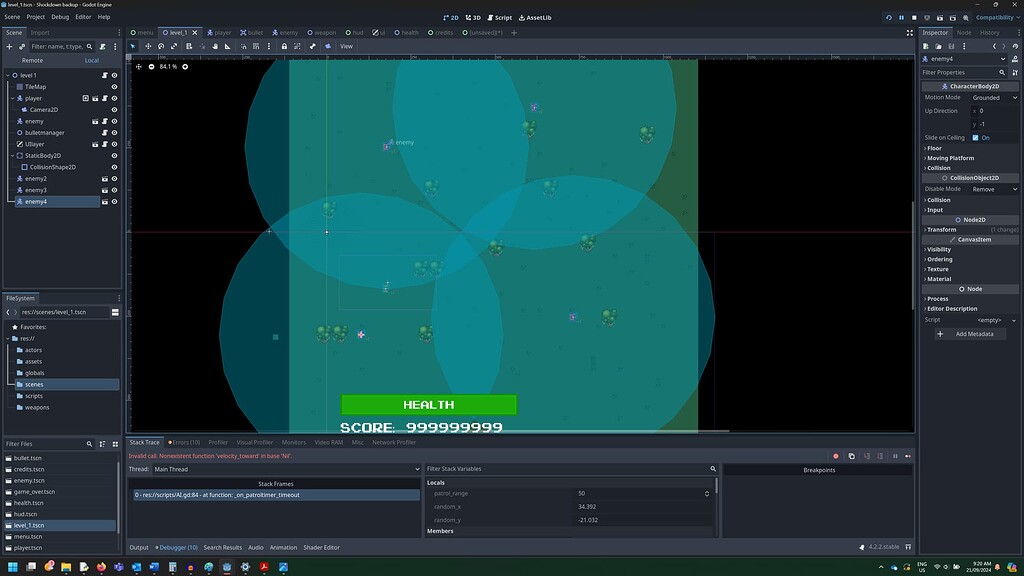This screenshot has height=576, width=1024.
Task: Pause the running project
Action: (x=901, y=17)
